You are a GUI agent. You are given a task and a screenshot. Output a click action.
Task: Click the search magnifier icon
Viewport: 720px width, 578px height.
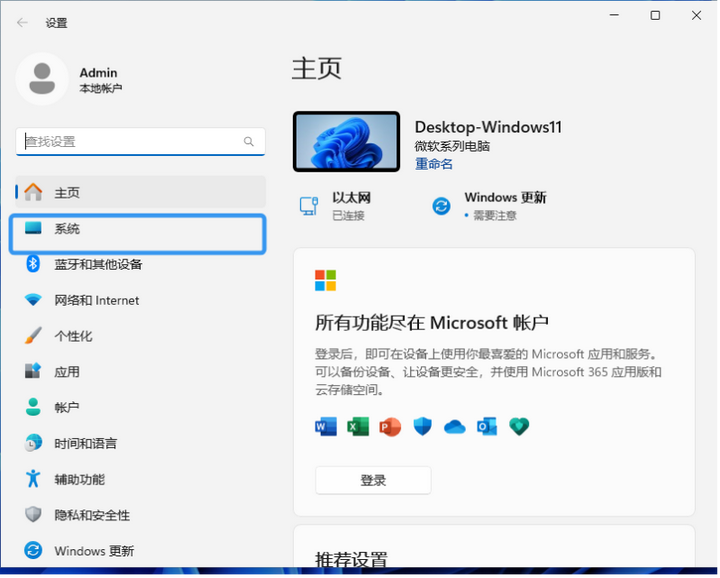click(249, 142)
